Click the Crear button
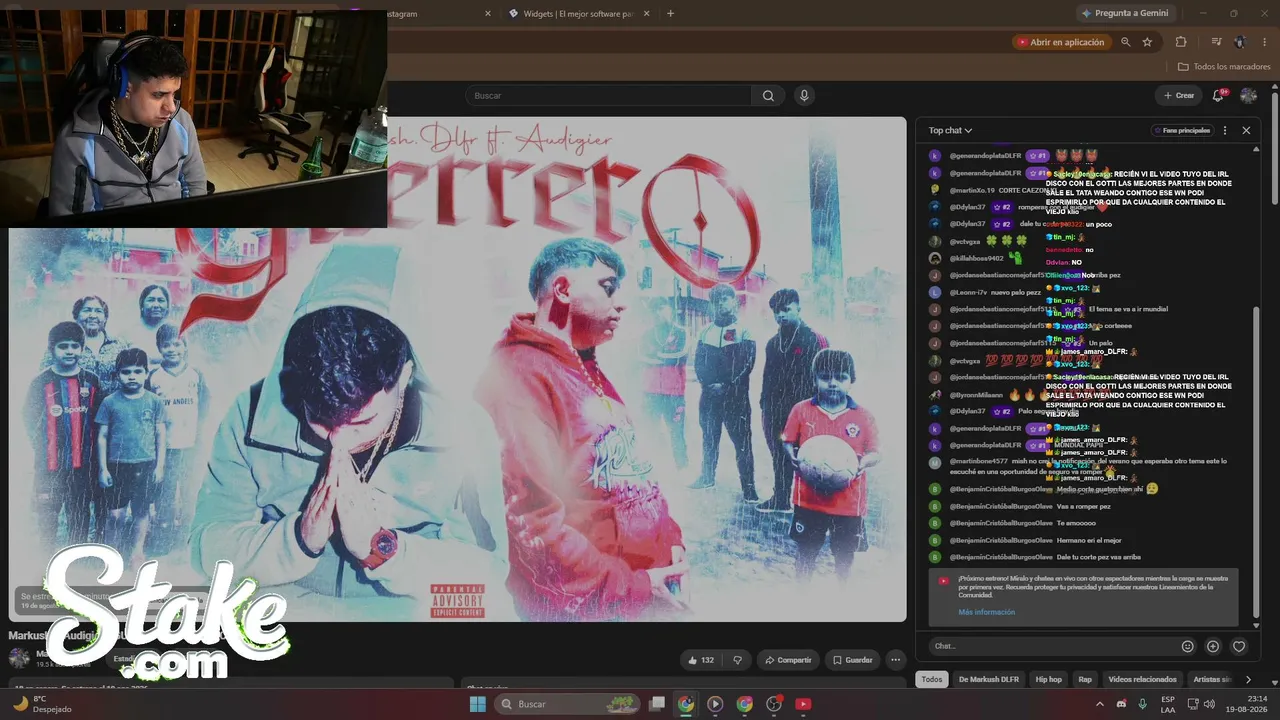Screen dimensions: 1280x720 (x=1178, y=95)
